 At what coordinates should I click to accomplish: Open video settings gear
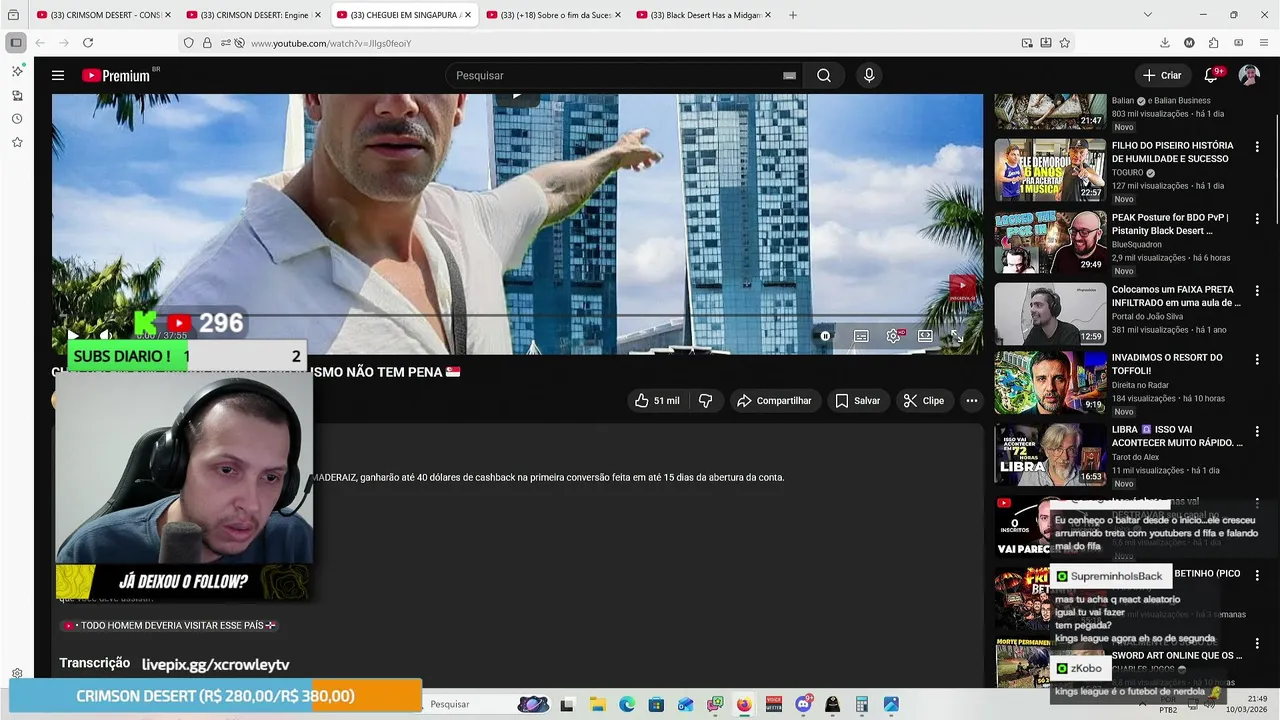pos(893,336)
